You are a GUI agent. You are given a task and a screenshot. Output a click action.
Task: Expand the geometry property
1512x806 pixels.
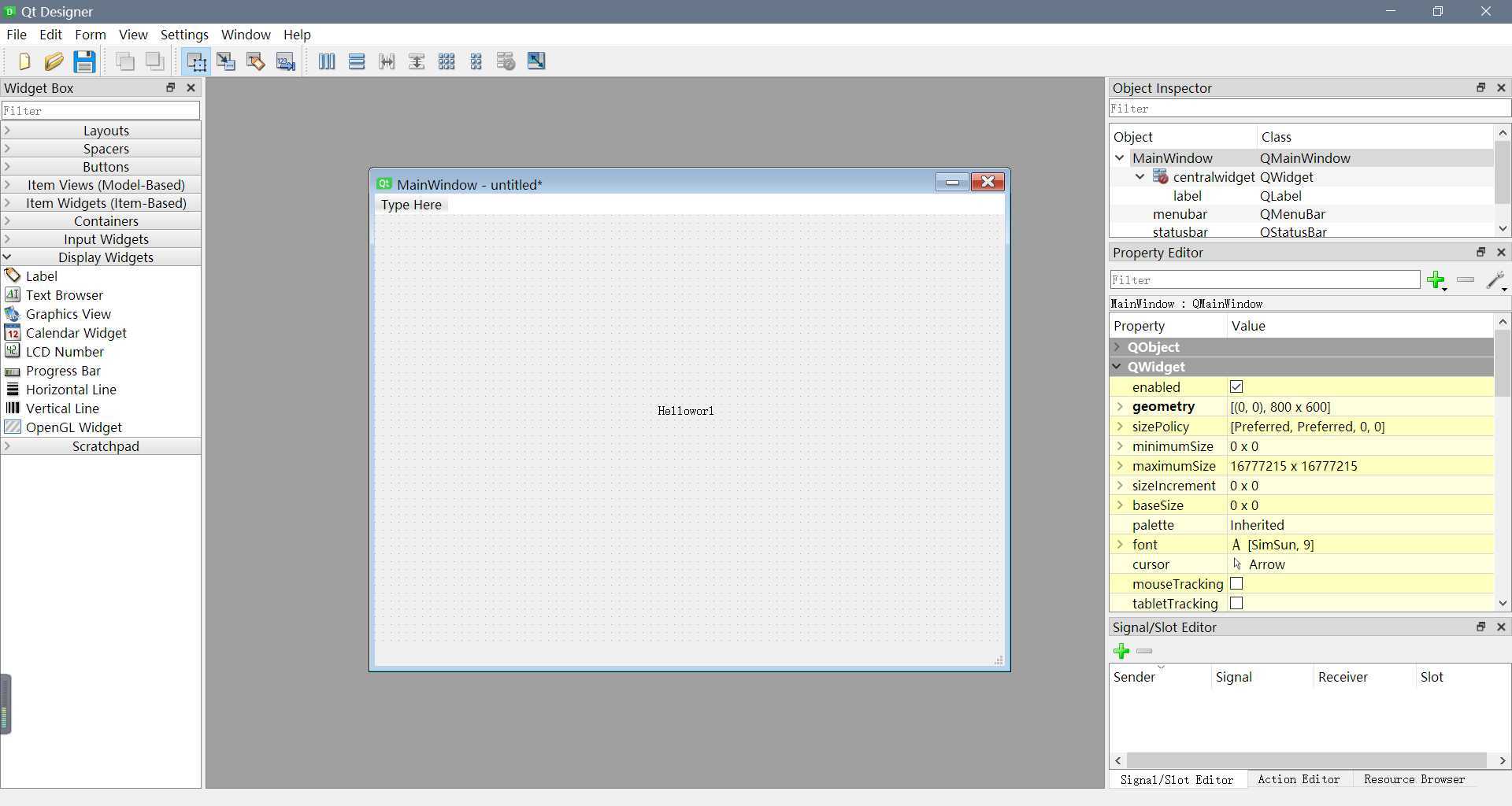(x=1120, y=407)
